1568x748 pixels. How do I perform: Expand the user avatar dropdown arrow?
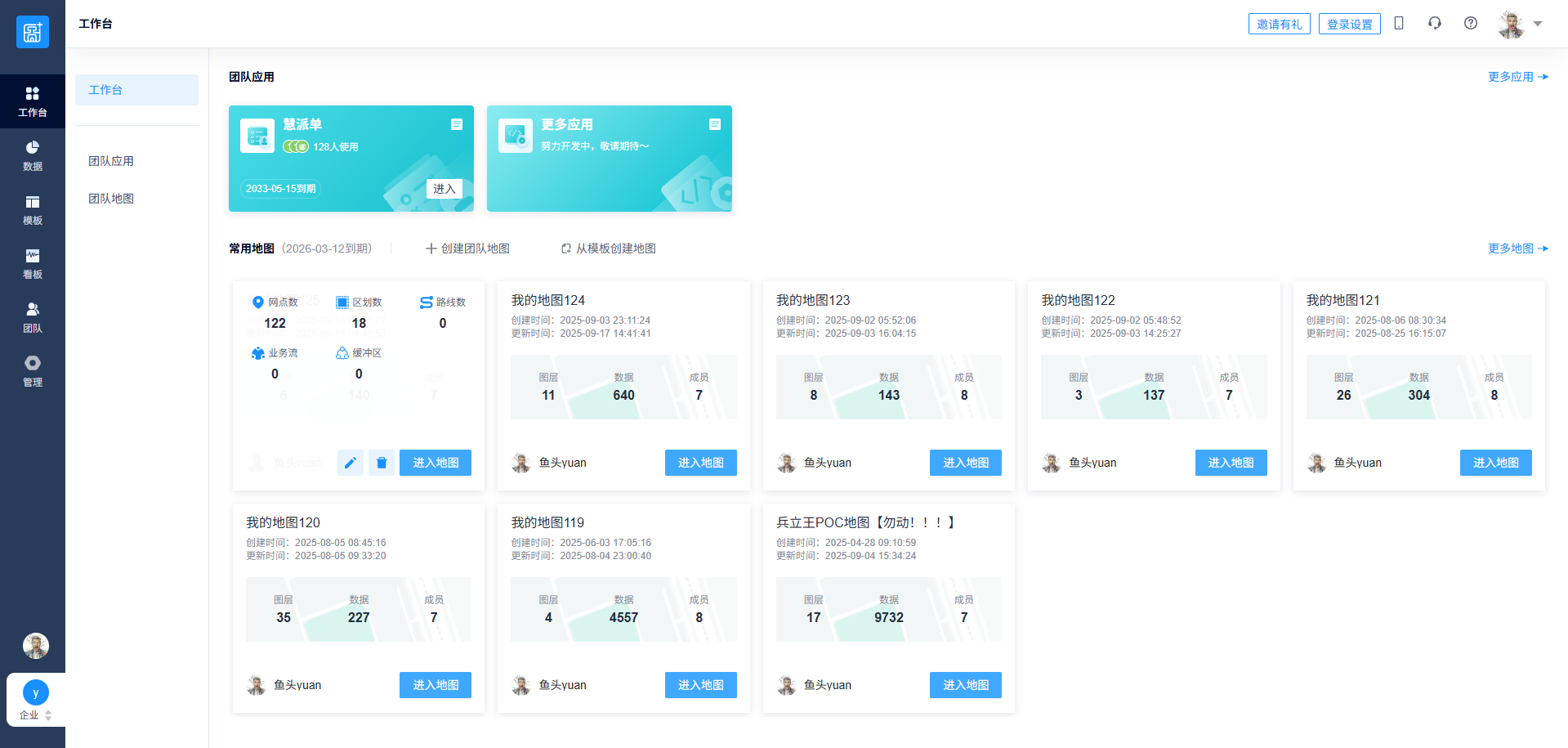tap(1538, 24)
